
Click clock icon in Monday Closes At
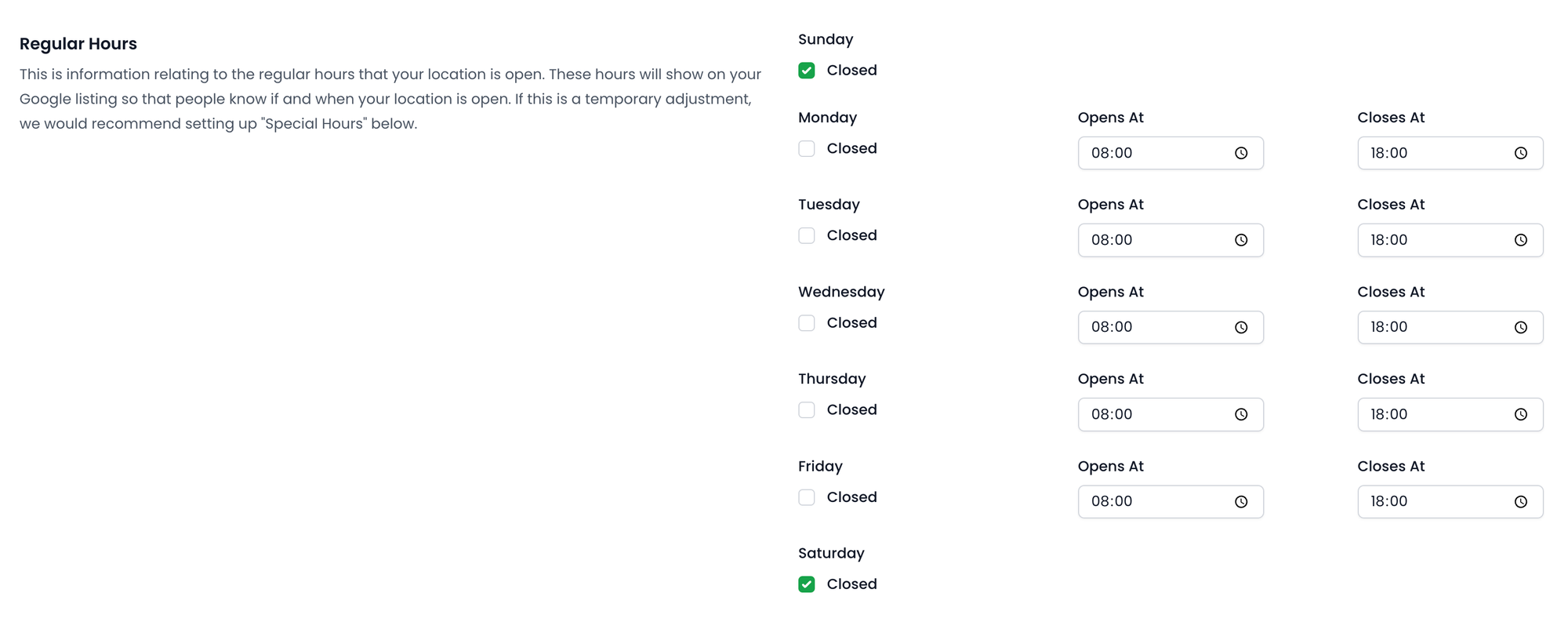[x=1521, y=153]
